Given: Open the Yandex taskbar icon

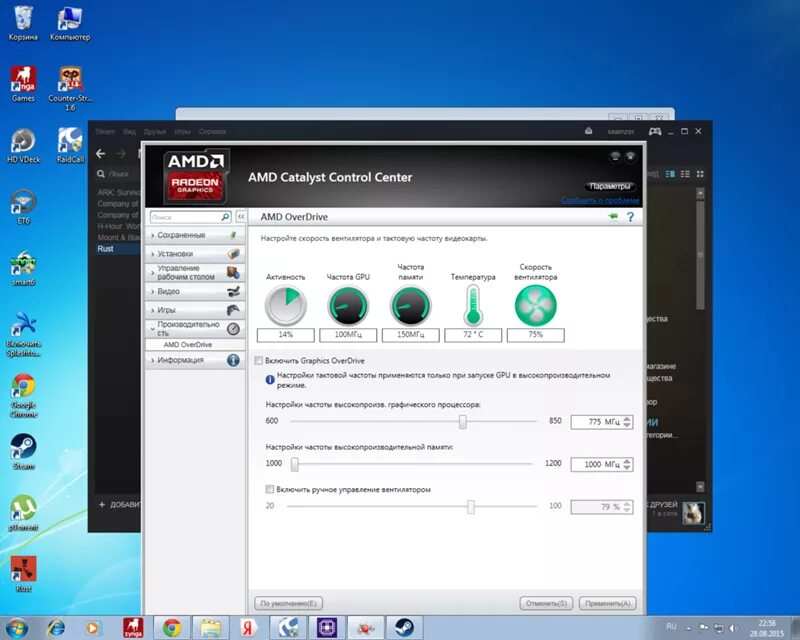Looking at the screenshot, I should (248, 627).
